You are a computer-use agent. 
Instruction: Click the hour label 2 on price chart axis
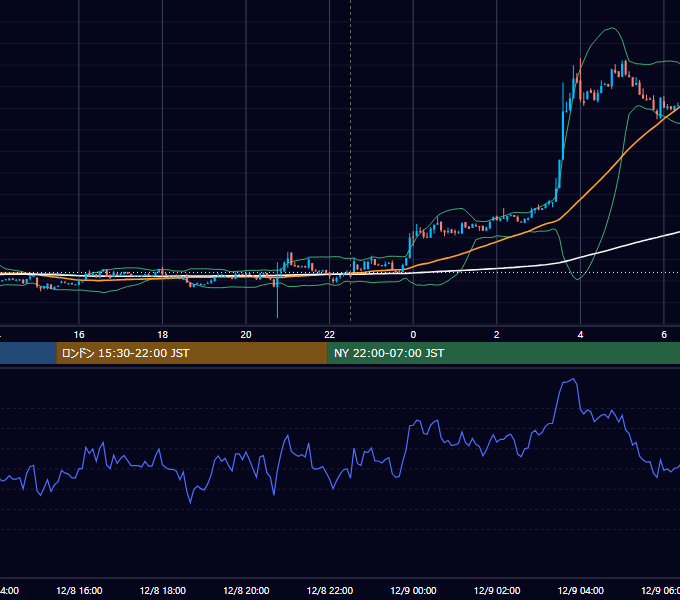pos(497,335)
